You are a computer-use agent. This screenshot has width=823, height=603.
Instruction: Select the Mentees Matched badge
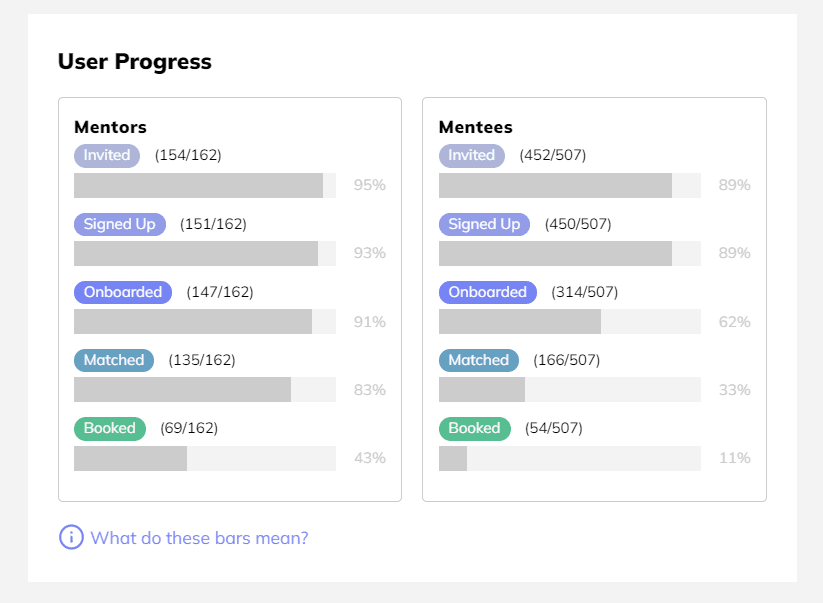pyautogui.click(x=479, y=360)
